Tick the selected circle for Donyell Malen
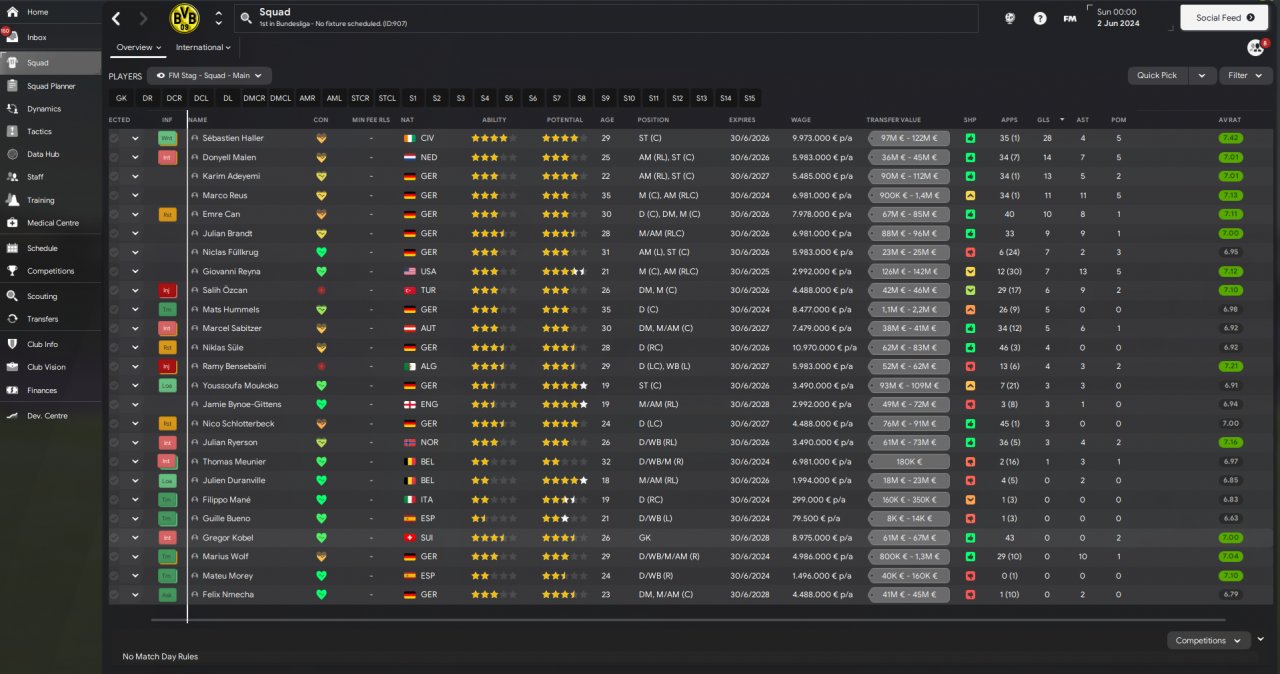The height and width of the screenshot is (674, 1280). click(114, 157)
